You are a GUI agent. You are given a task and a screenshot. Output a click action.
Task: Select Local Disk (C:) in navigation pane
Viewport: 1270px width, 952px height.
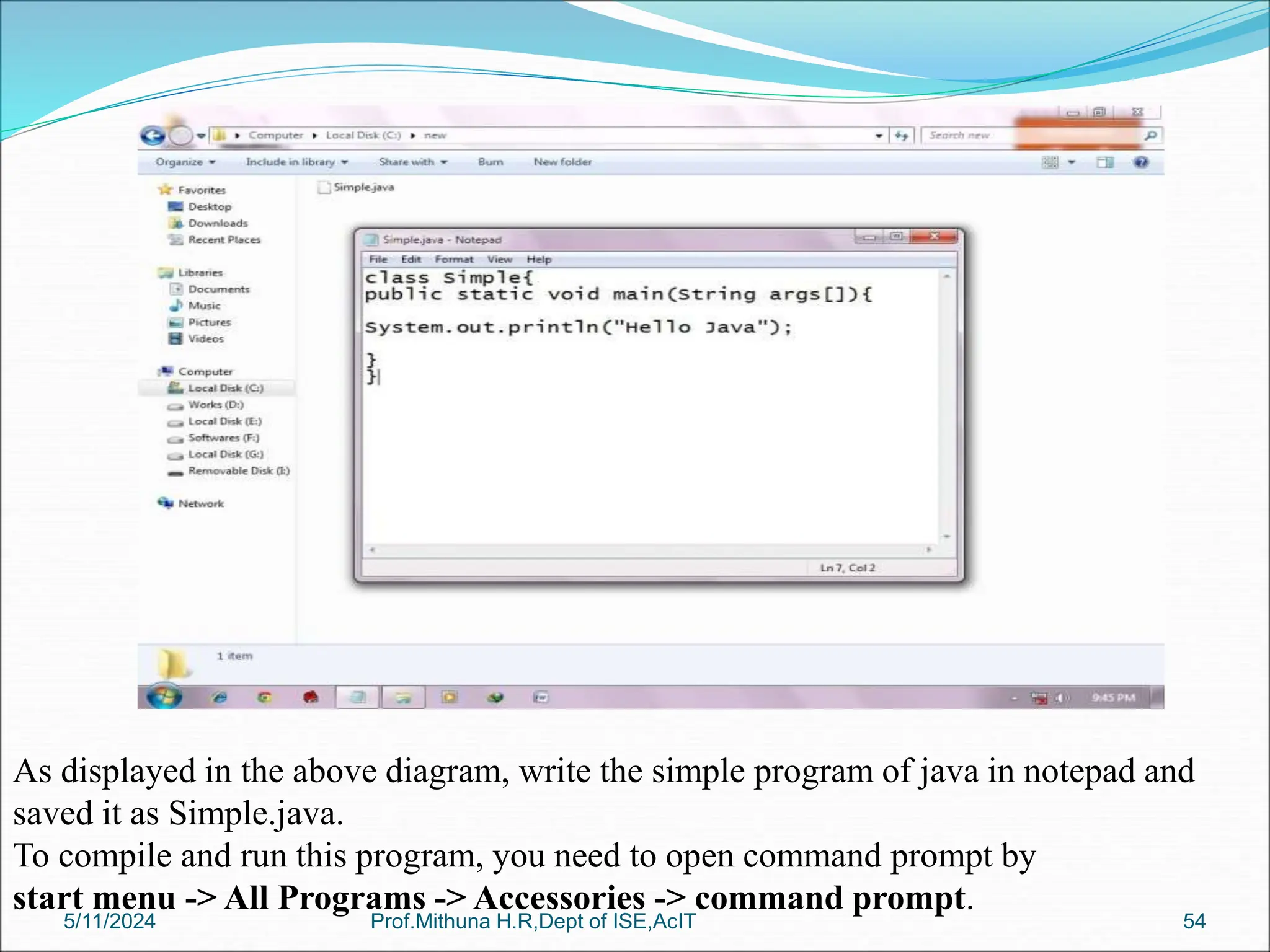(216, 388)
